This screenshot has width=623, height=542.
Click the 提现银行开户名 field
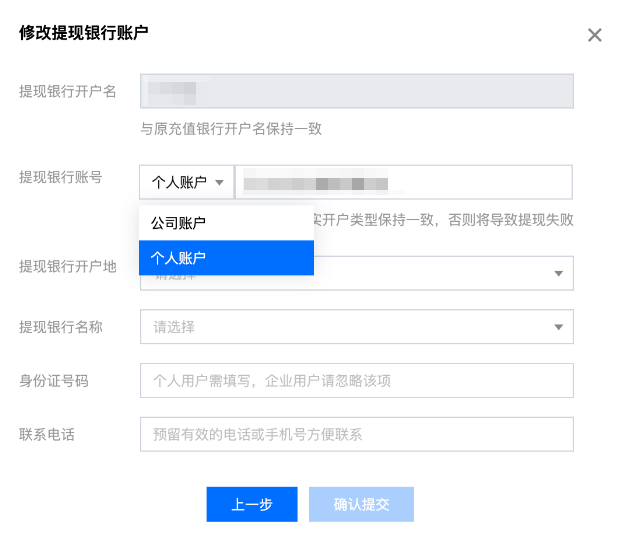356,91
